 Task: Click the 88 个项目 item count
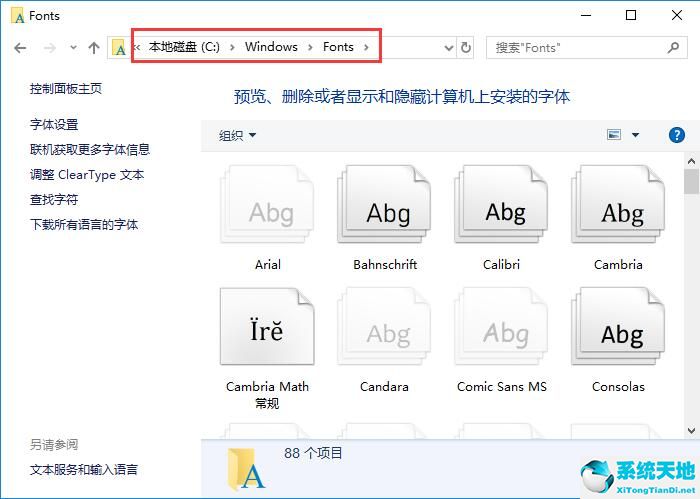(313, 453)
